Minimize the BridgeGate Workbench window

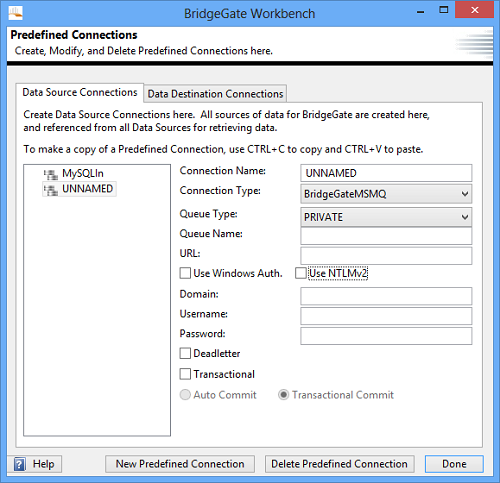point(421,12)
